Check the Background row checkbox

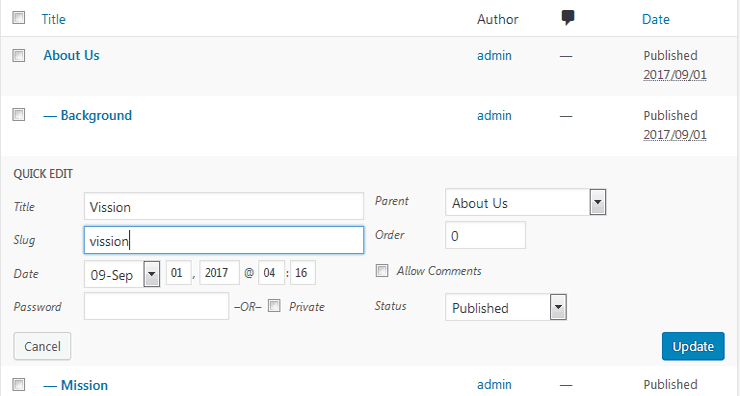19,115
